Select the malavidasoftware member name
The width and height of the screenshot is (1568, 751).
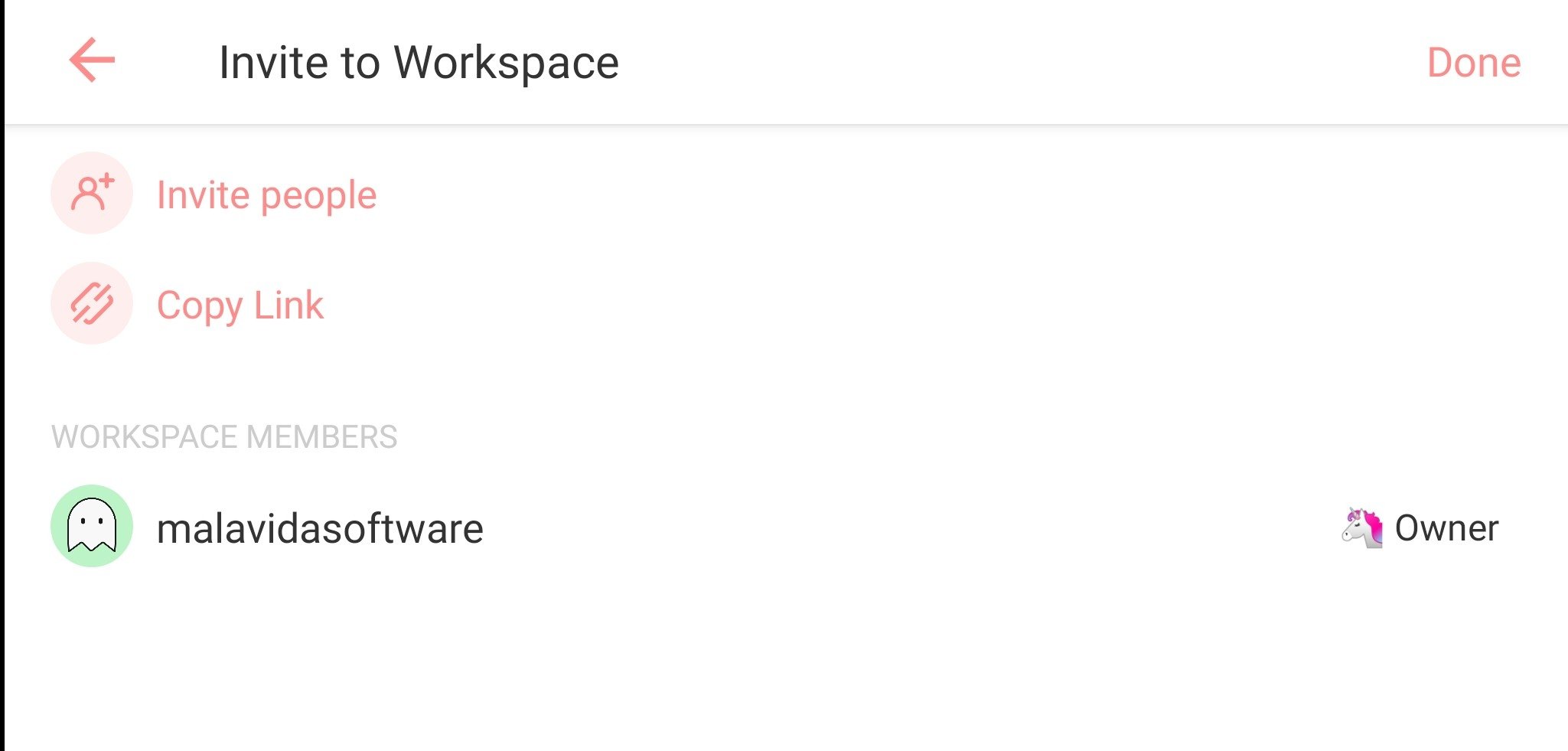[320, 528]
